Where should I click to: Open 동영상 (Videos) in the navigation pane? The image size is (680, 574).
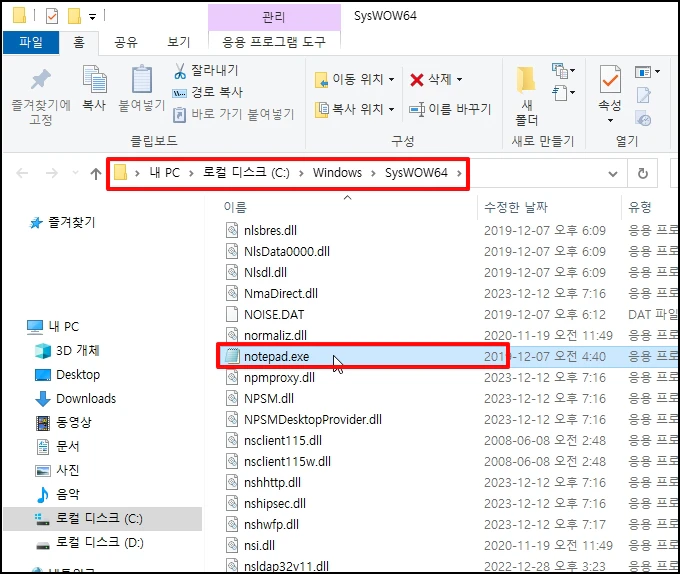[x=63, y=422]
